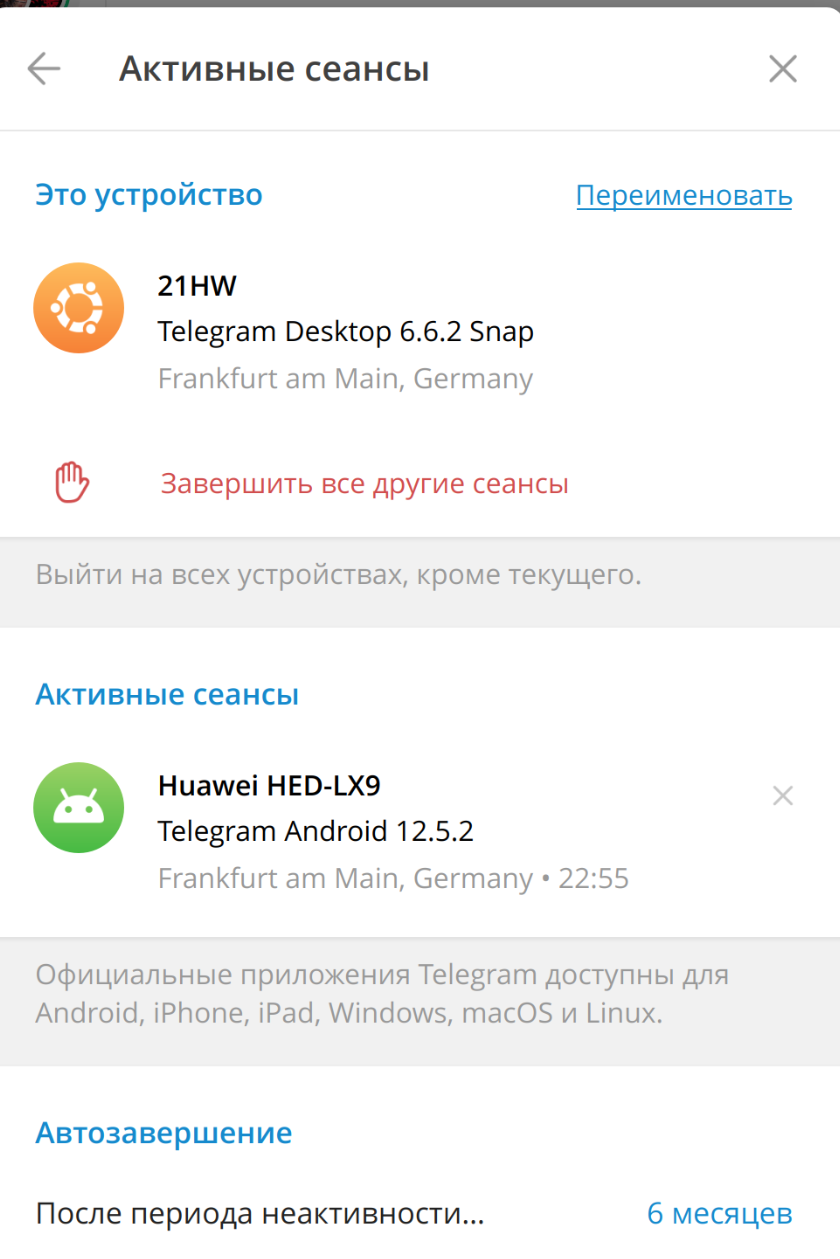Close the Активные сеансы dialog
The image size is (840, 1259).
pyautogui.click(x=782, y=69)
